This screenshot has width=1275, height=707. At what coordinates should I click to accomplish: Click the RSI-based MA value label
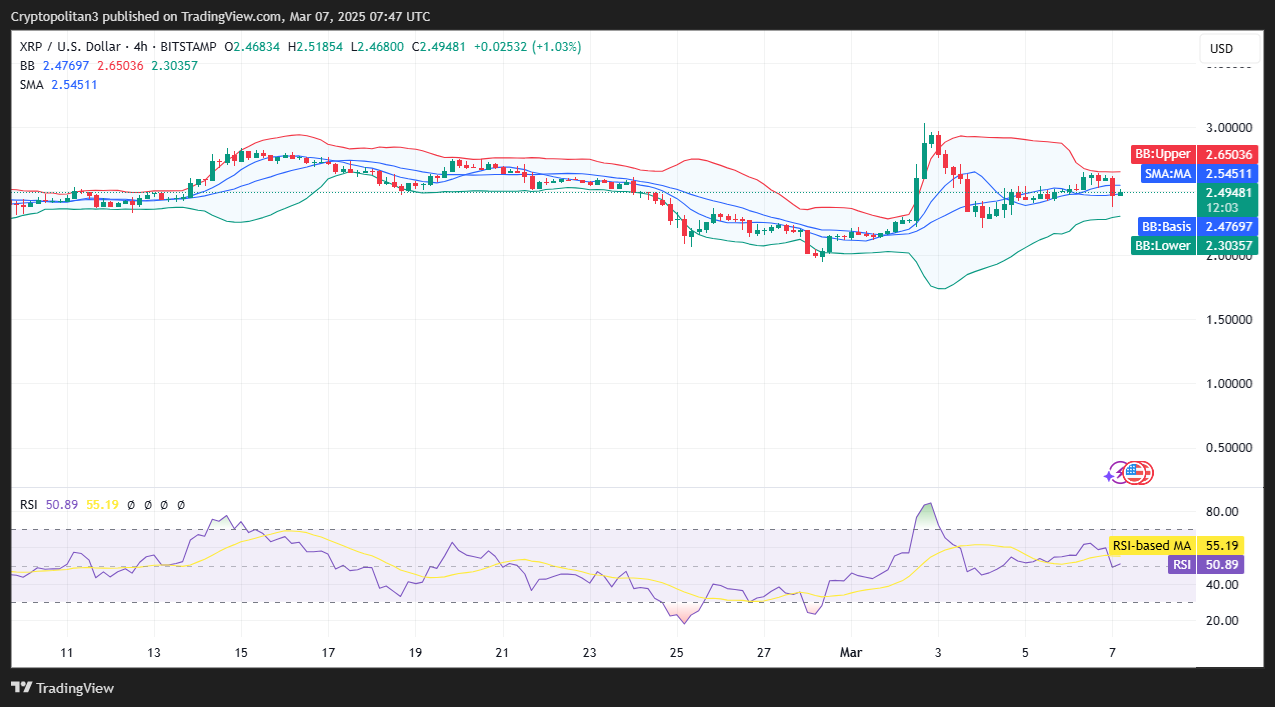click(x=1152, y=546)
